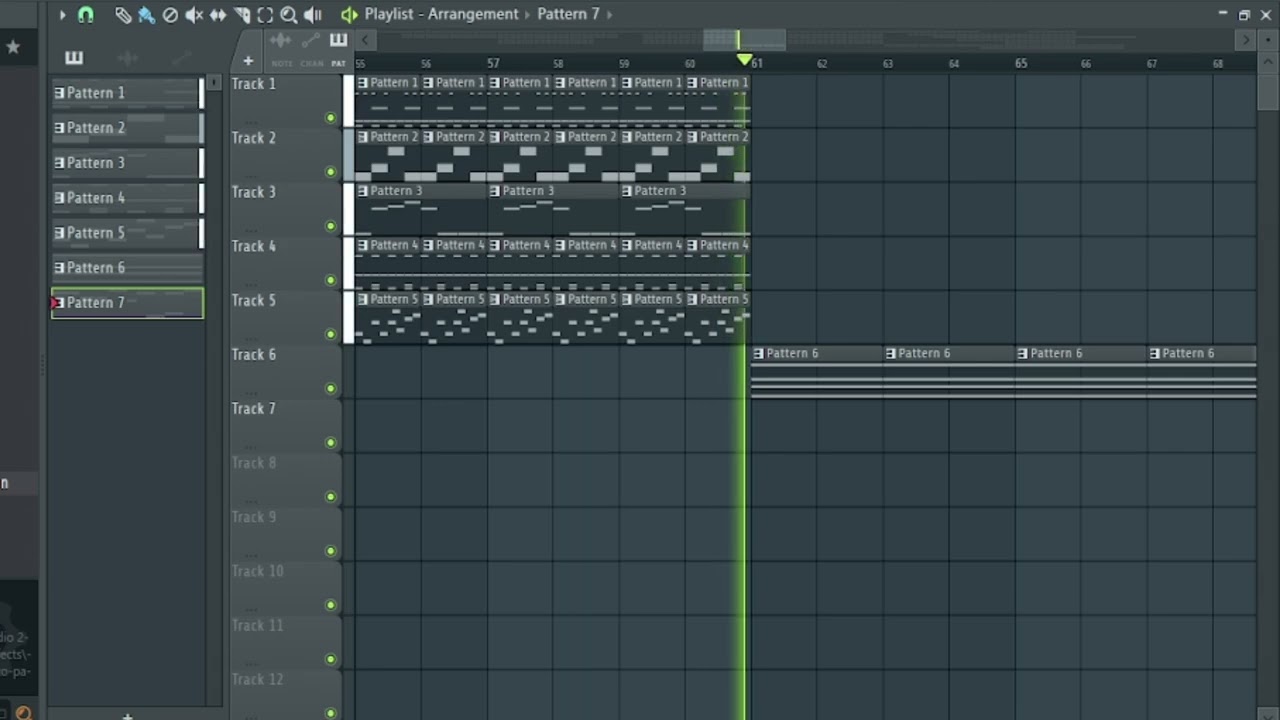1280x720 pixels.
Task: Enable the magnet snap tool
Action: [x=85, y=15]
